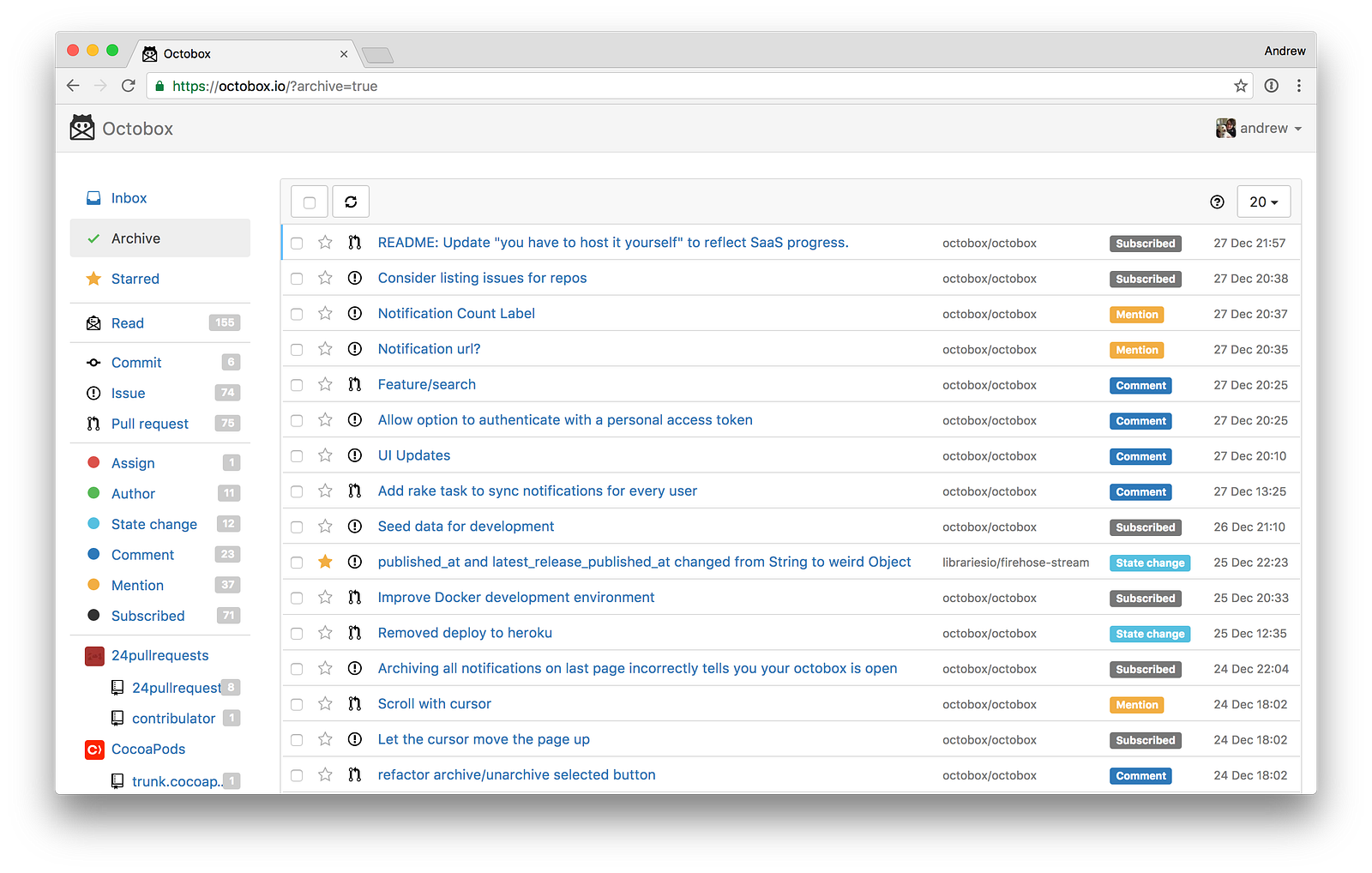Select the Archive sidebar item
Image resolution: width=1372 pixels, height=873 pixels.
coord(159,238)
